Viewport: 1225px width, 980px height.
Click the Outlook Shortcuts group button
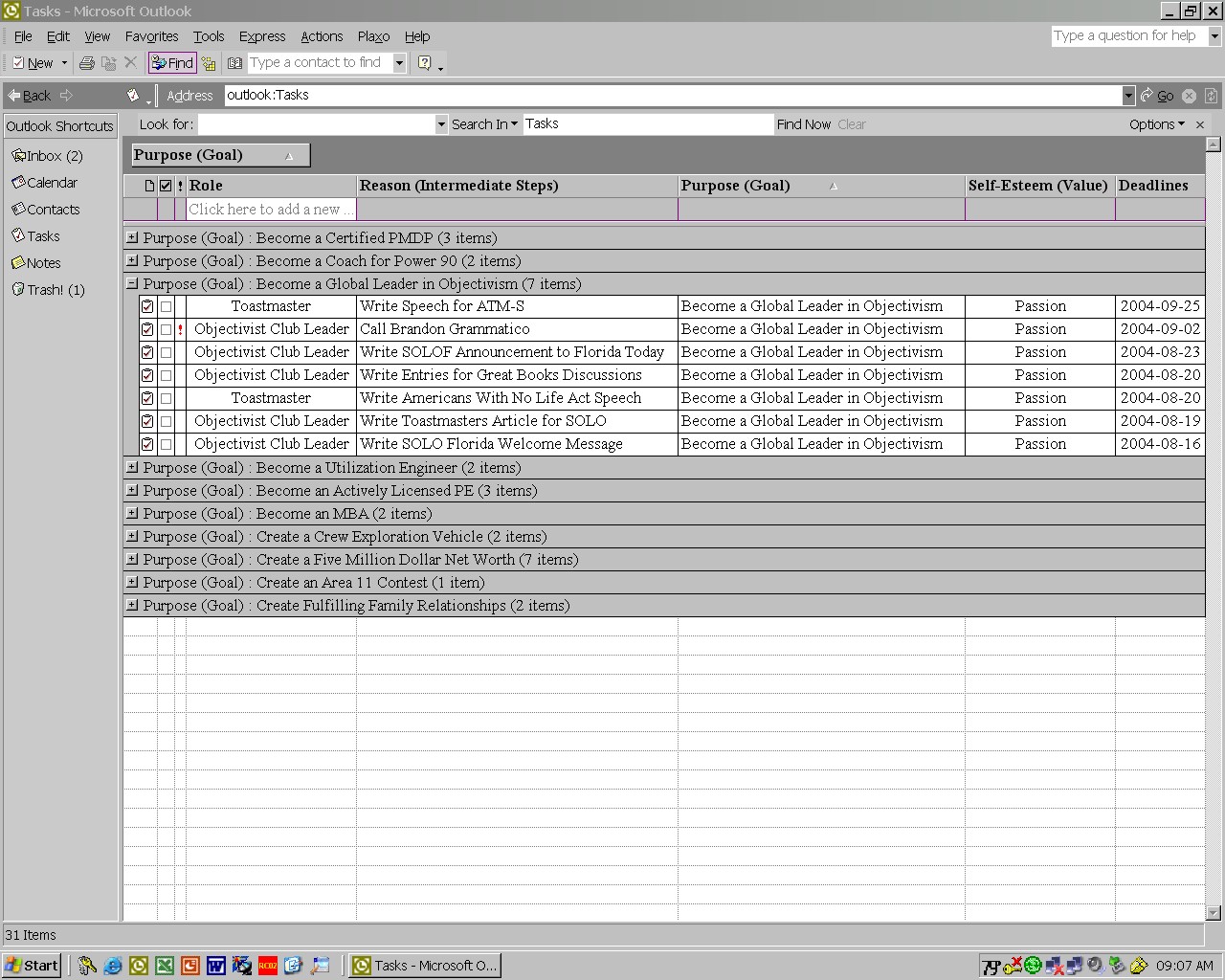coord(59,125)
